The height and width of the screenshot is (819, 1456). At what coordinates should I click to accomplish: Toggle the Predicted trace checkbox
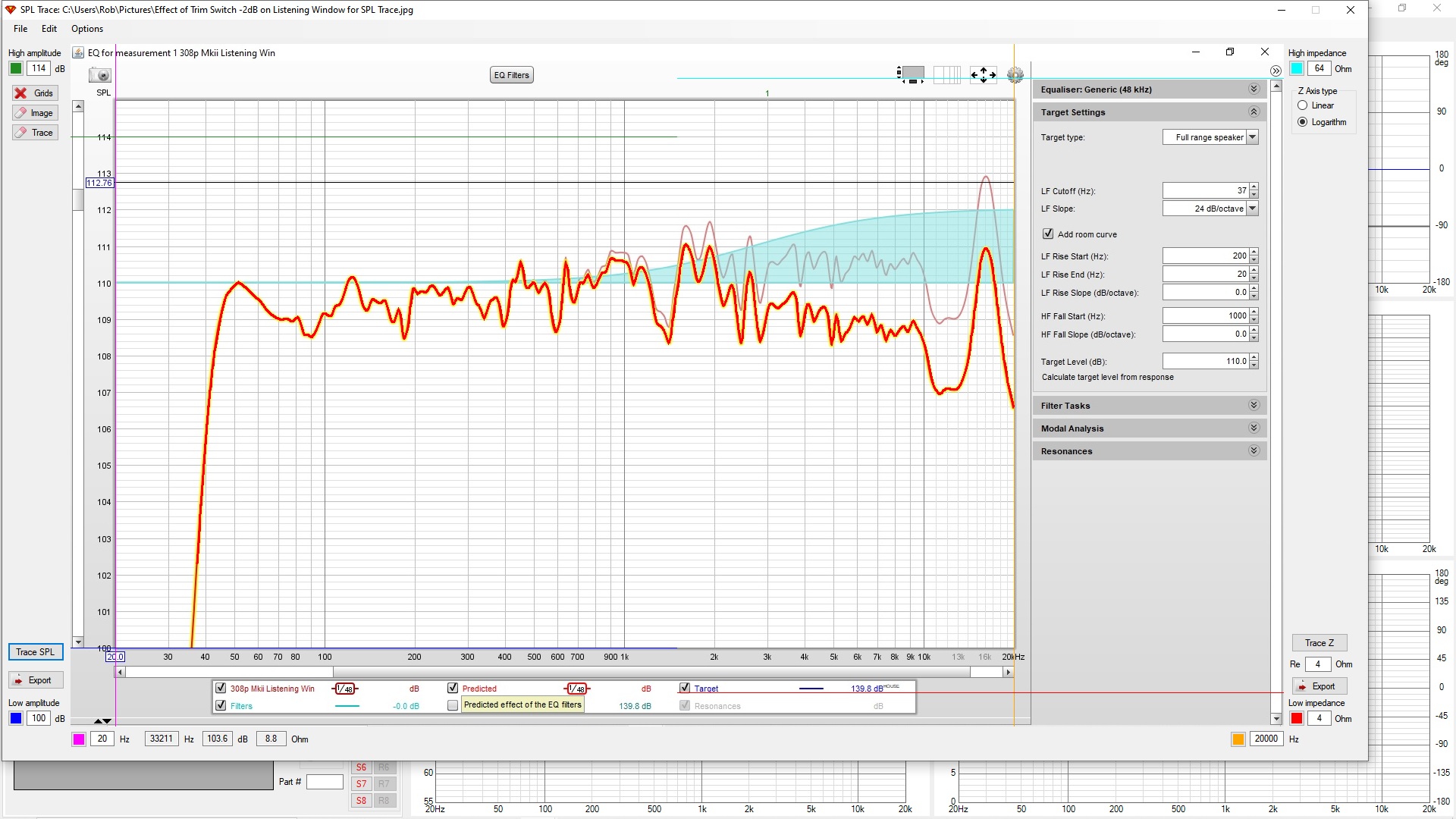point(453,688)
